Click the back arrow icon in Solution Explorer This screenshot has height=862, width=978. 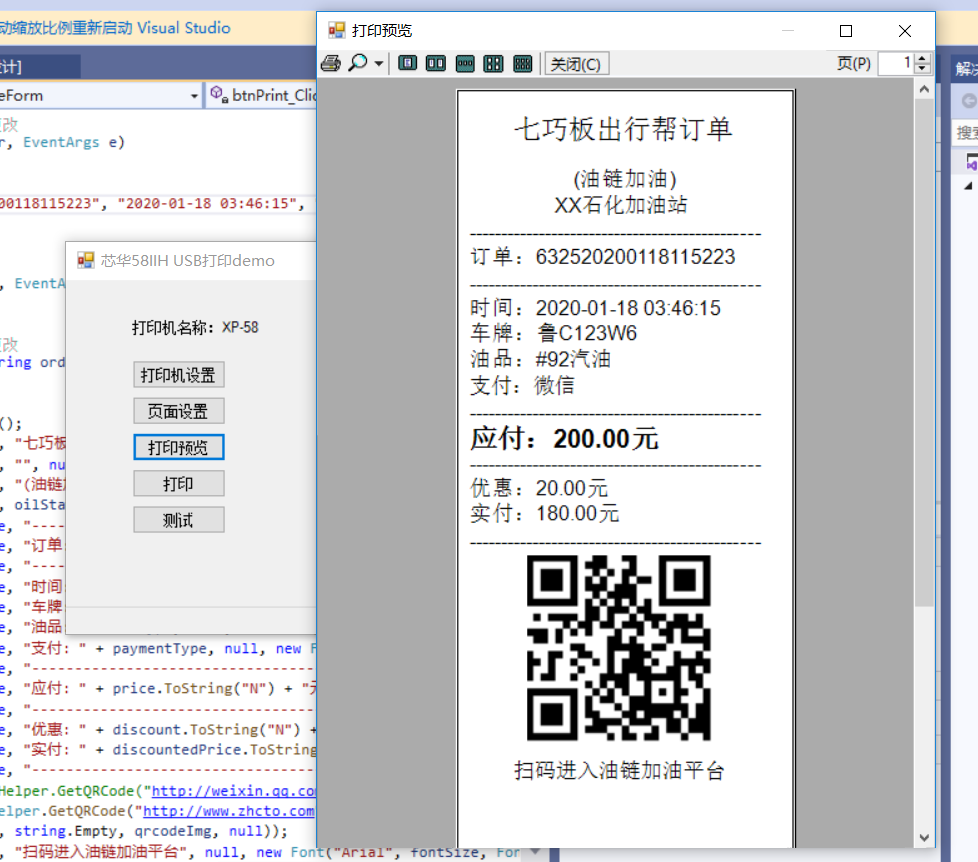pos(968,100)
